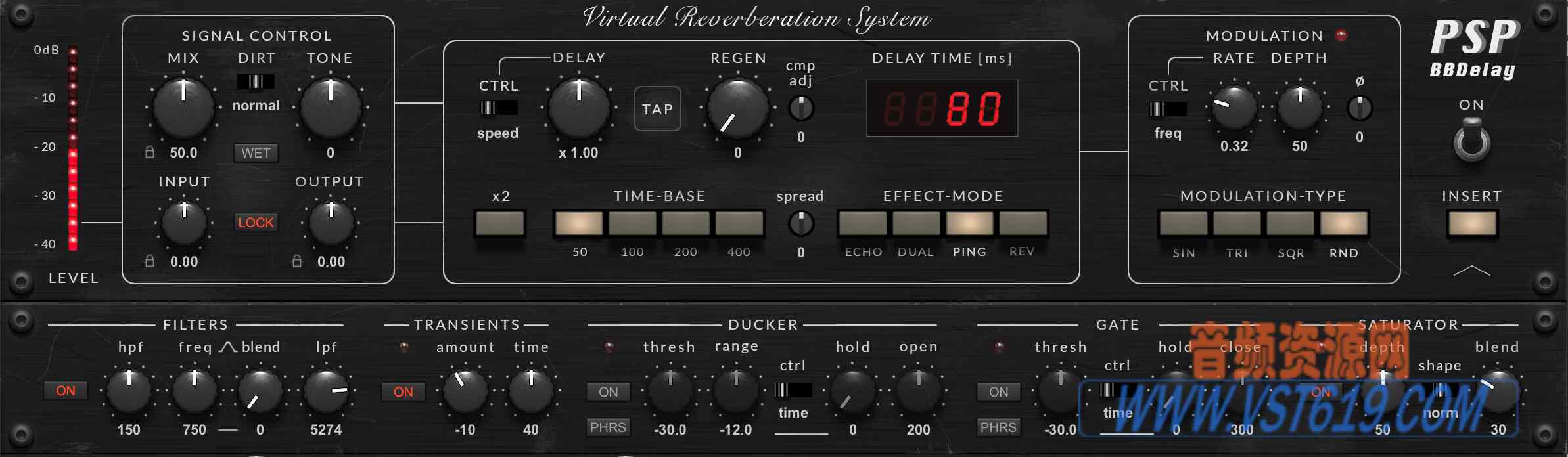Viewport: 1568px width, 457px height.
Task: Click the modulation RATE knob
Action: (1234, 107)
